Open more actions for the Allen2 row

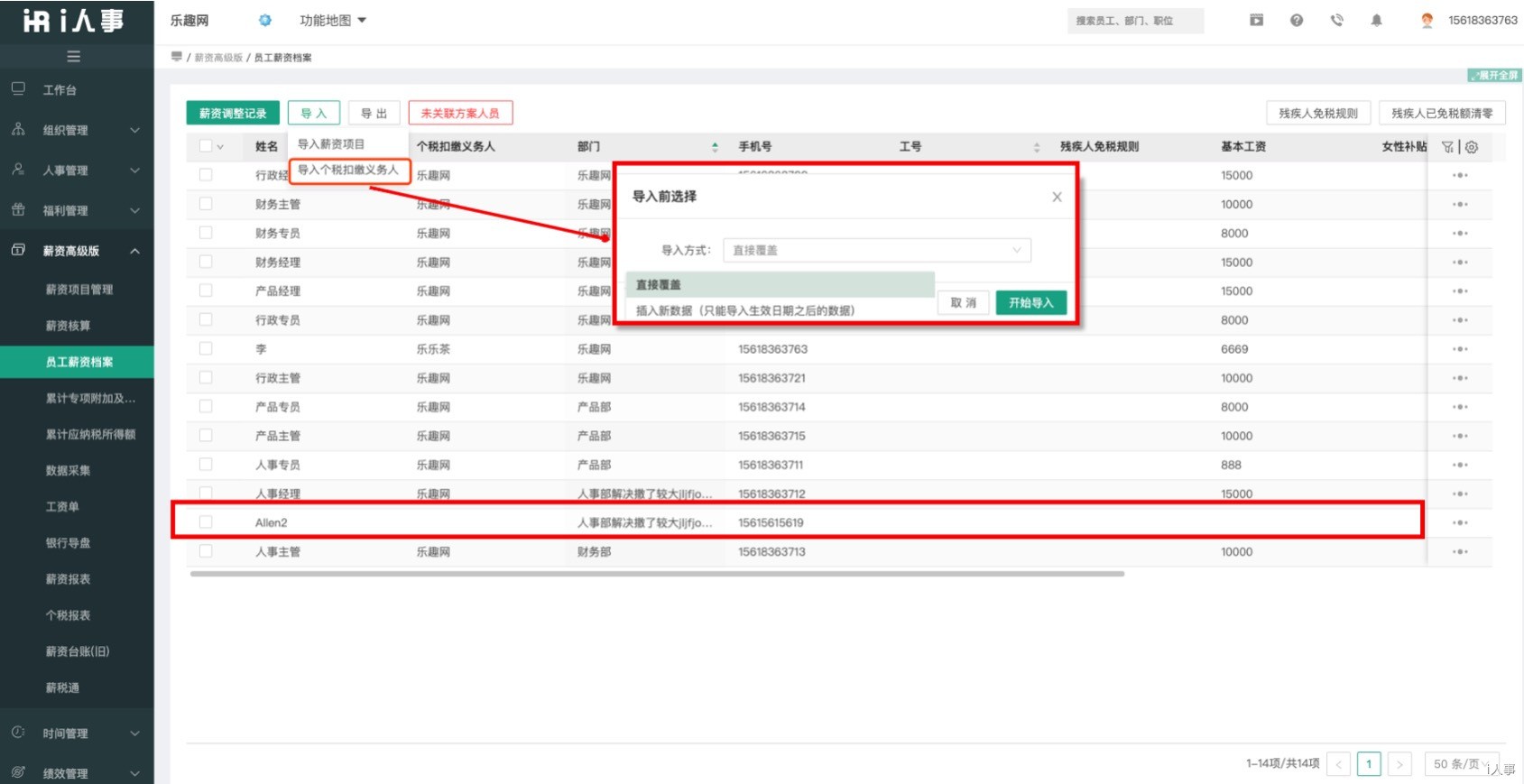(x=1459, y=523)
